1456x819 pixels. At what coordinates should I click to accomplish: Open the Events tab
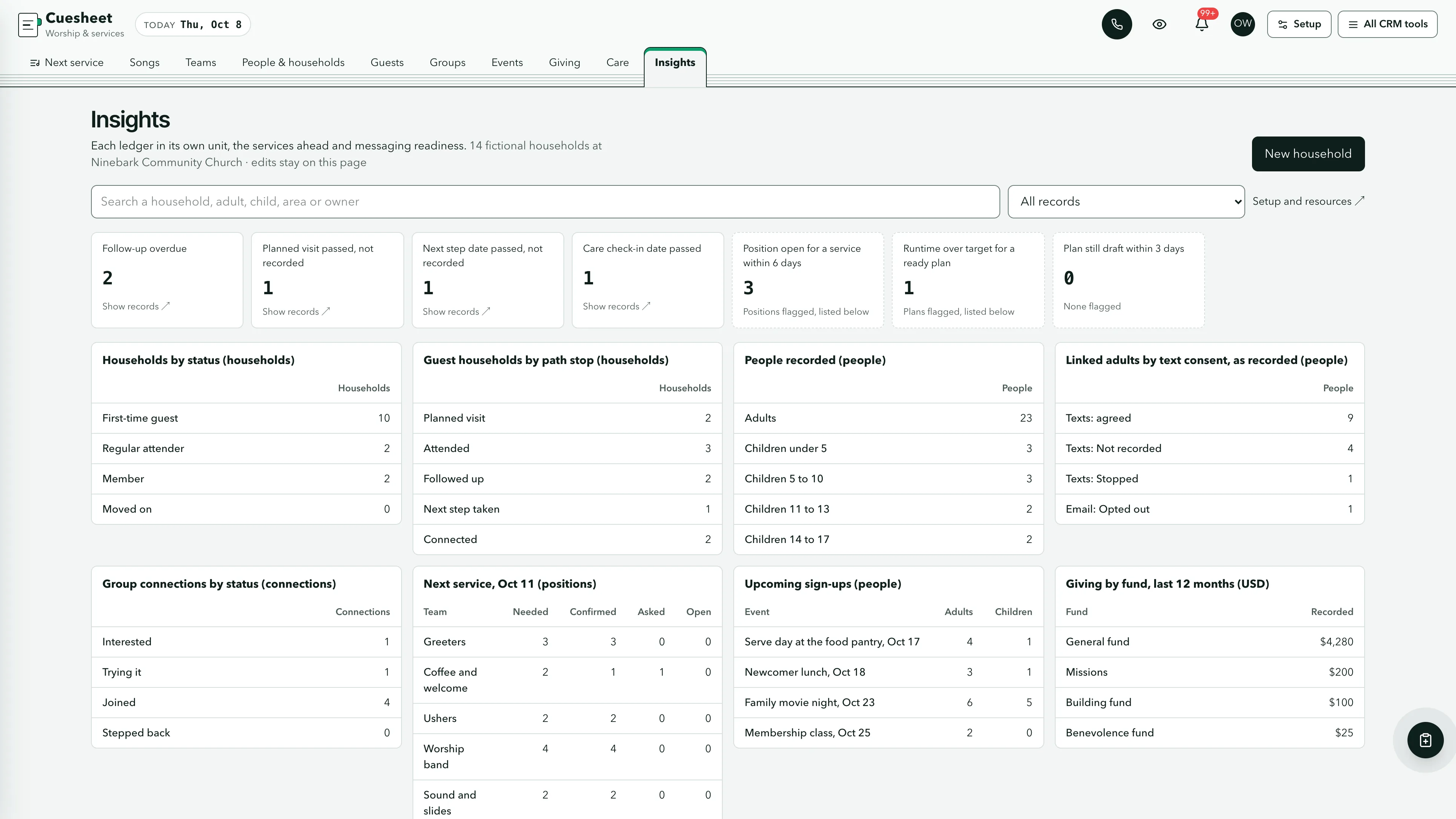tap(507, 63)
